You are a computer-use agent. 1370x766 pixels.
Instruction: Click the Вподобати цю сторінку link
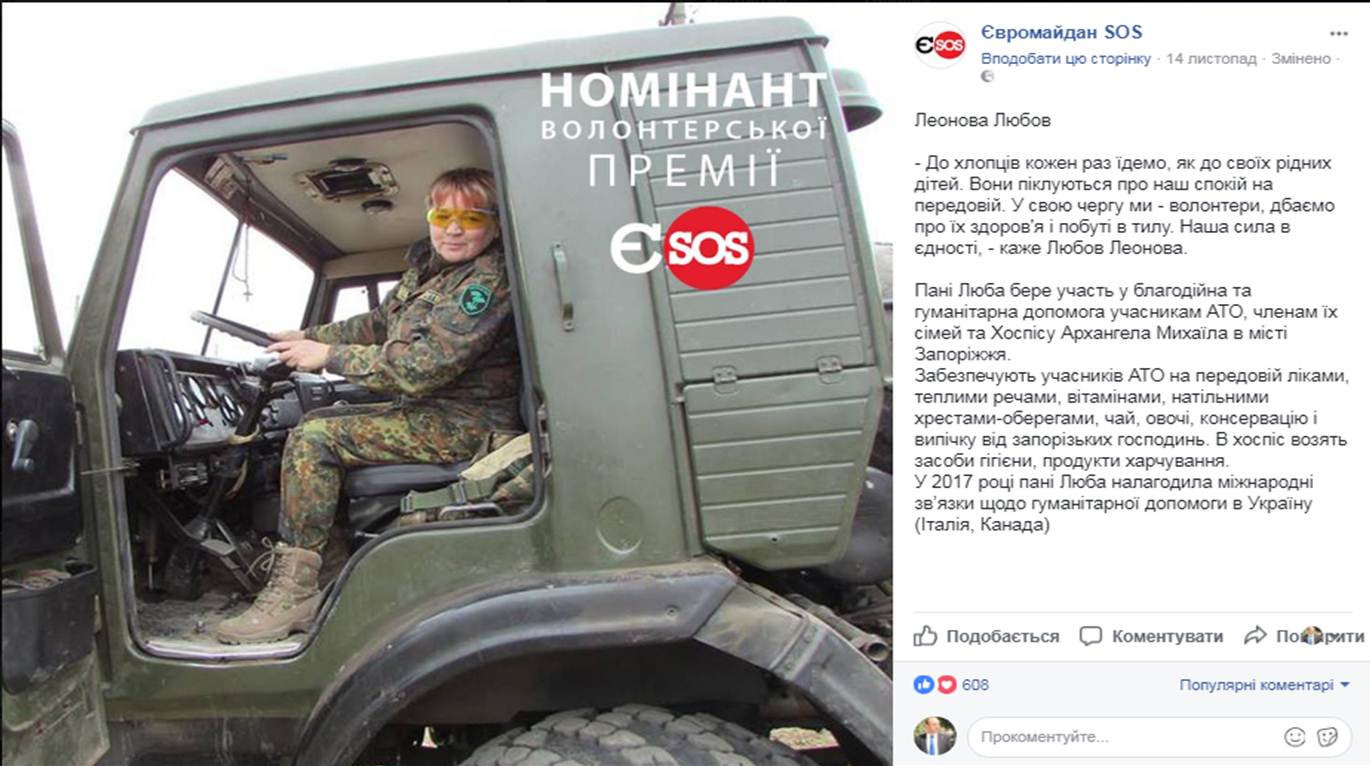pyautogui.click(x=1066, y=58)
